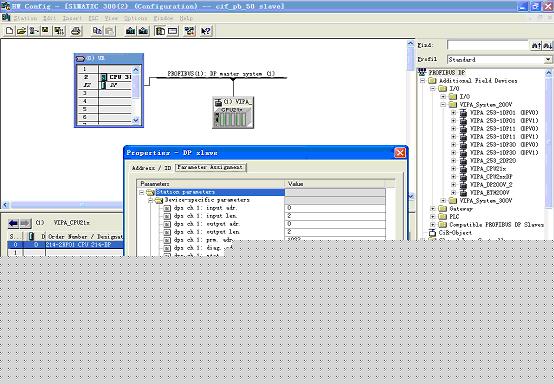The width and height of the screenshot is (554, 384).
Task: Click the Print toolbar icon
Action: 76,31
